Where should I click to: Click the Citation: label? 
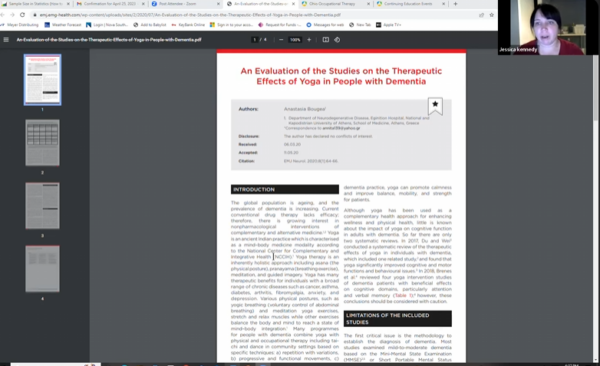pyautogui.click(x=246, y=161)
